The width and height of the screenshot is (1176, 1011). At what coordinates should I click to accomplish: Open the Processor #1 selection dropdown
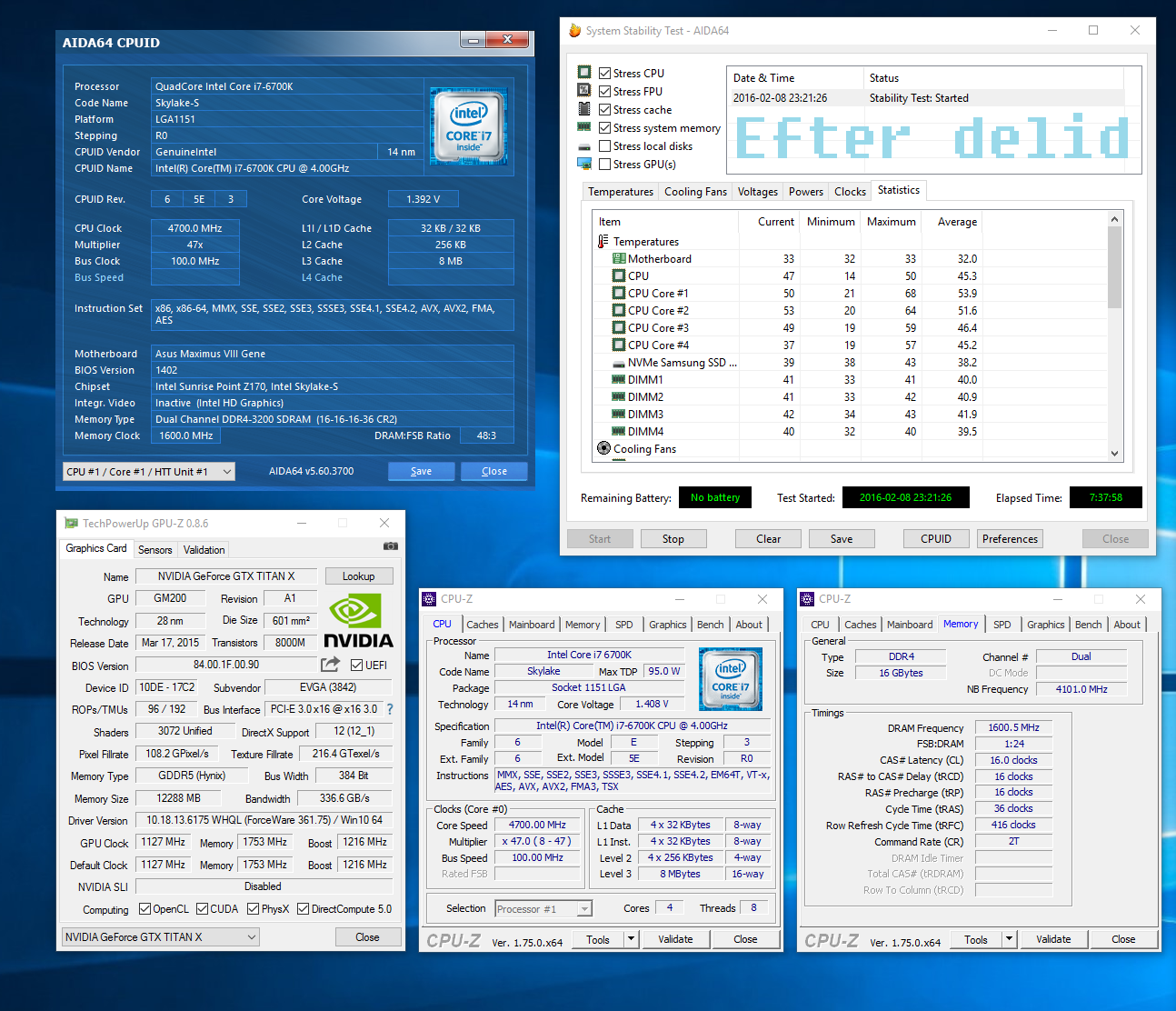pos(543,908)
